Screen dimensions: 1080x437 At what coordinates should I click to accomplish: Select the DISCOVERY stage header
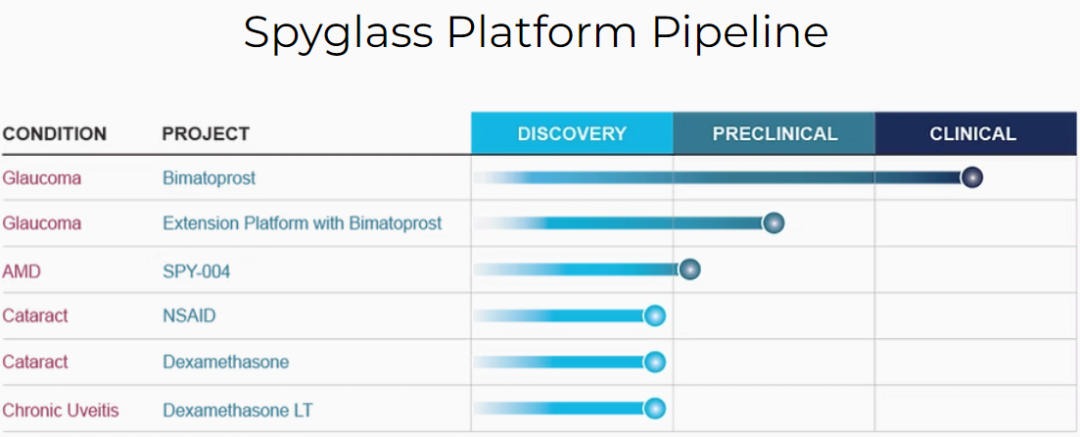click(572, 133)
